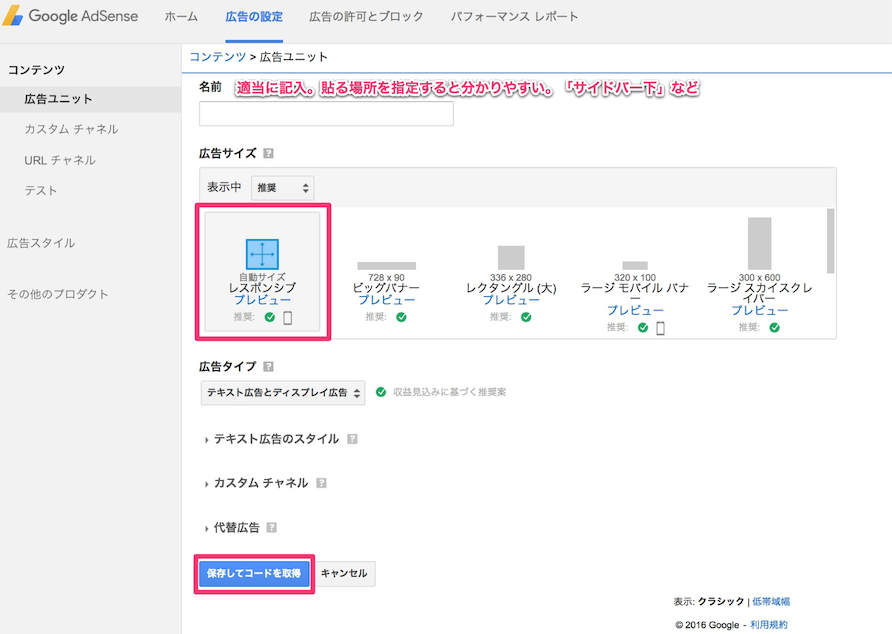
Task: Switch to the パフォーマンス レポート tab
Action: [x=514, y=17]
